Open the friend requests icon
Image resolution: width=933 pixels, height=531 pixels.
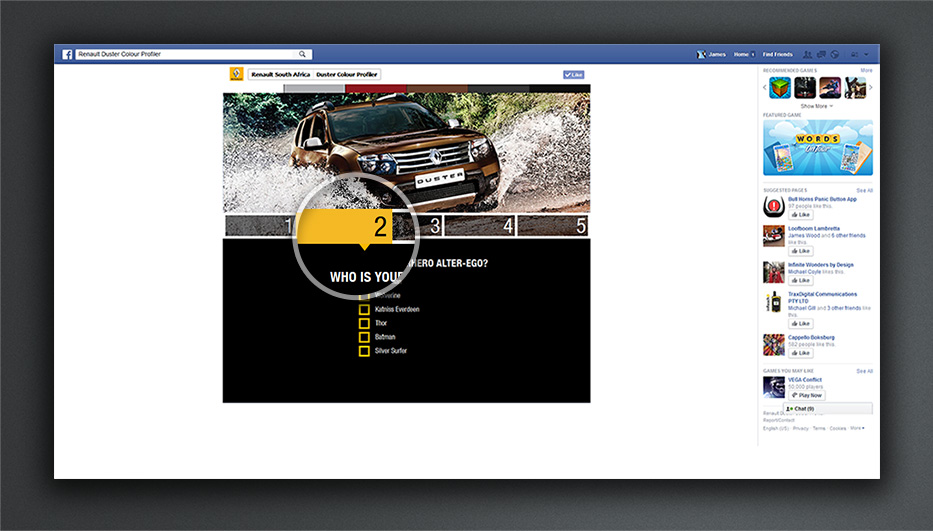tap(809, 54)
